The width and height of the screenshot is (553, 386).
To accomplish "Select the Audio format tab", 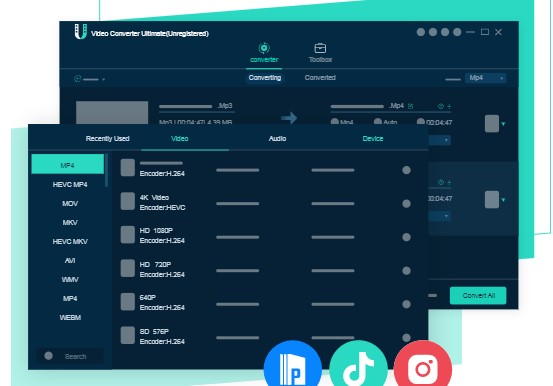I will click(278, 139).
